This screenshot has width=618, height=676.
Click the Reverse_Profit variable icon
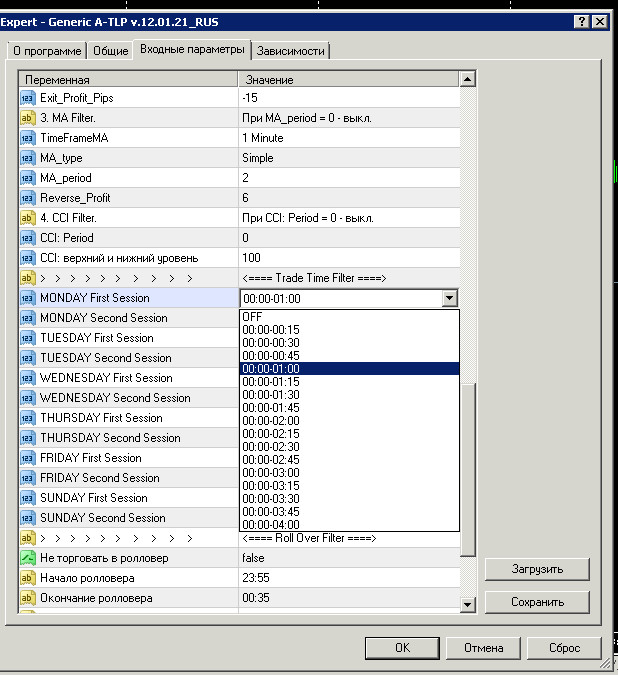coord(27,198)
